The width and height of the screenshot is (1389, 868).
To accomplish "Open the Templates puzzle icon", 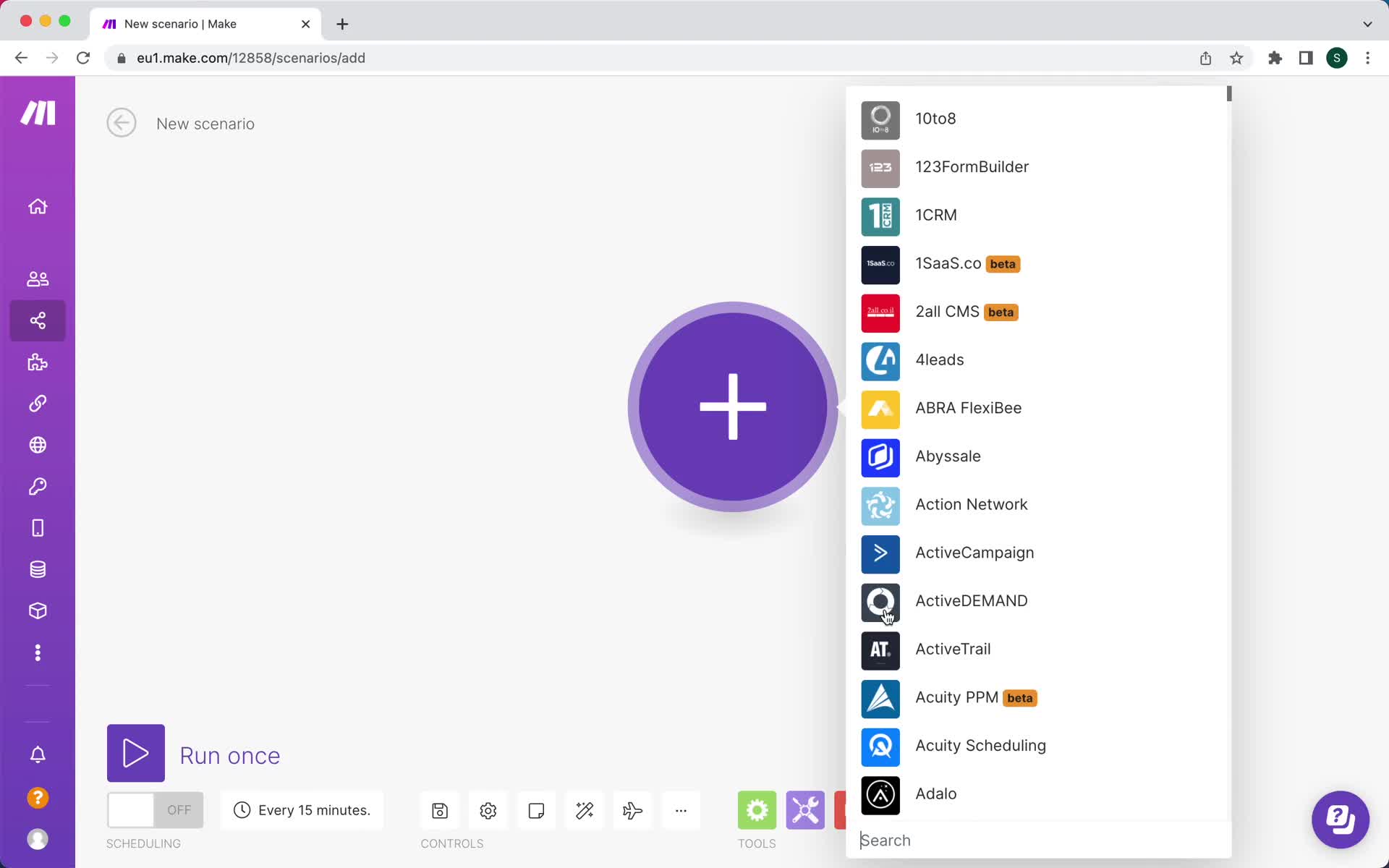I will coord(38,362).
